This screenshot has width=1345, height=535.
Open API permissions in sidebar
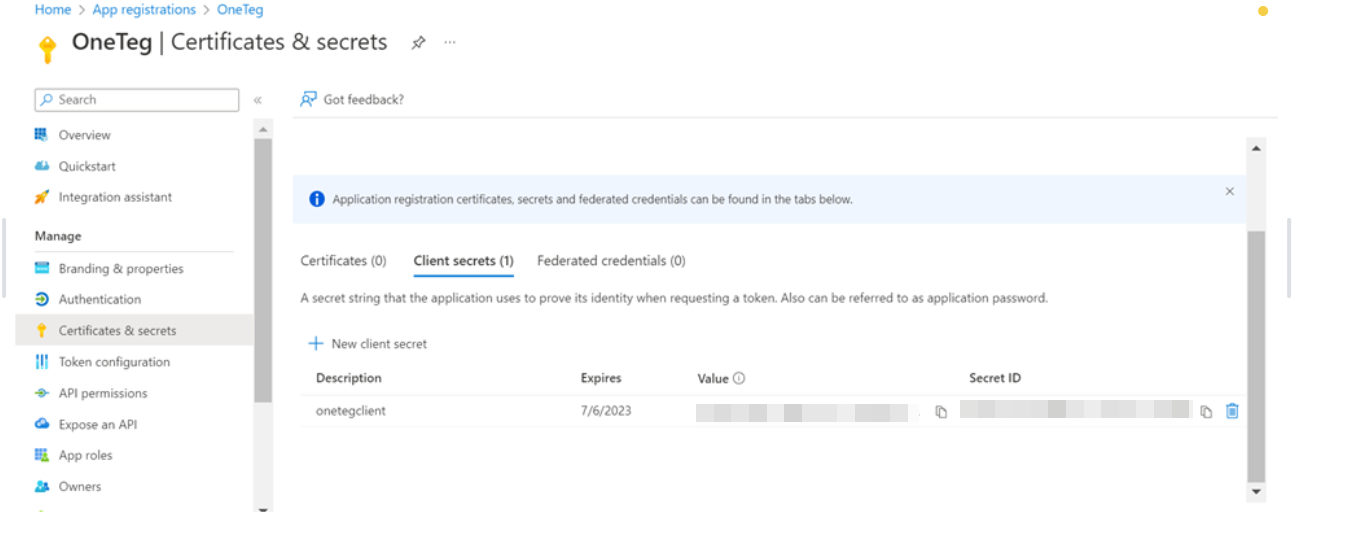(x=103, y=394)
